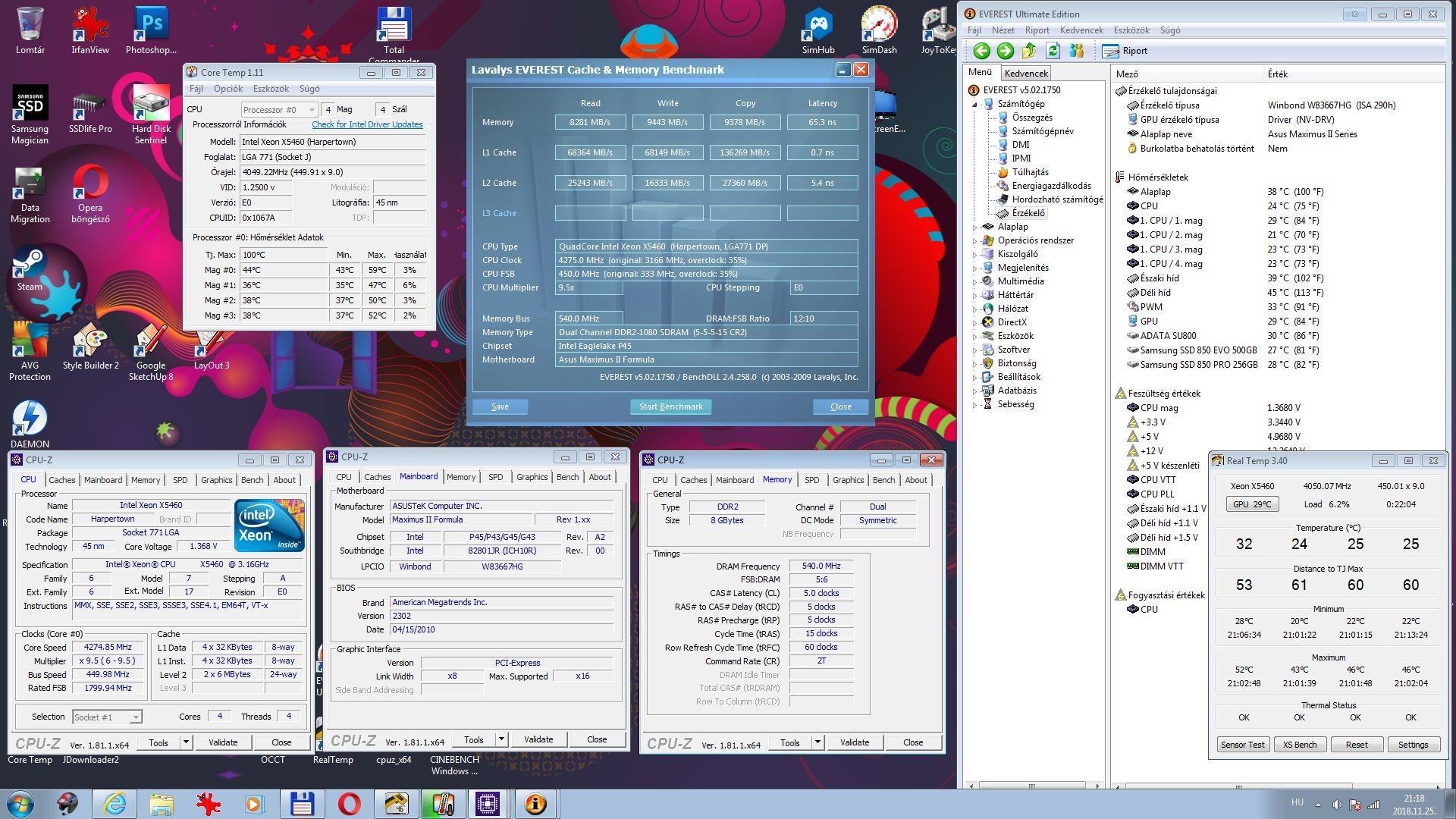The image size is (1456, 819).
Task: Switch to Kedvencek tab in EVEREST
Action: tap(1026, 74)
